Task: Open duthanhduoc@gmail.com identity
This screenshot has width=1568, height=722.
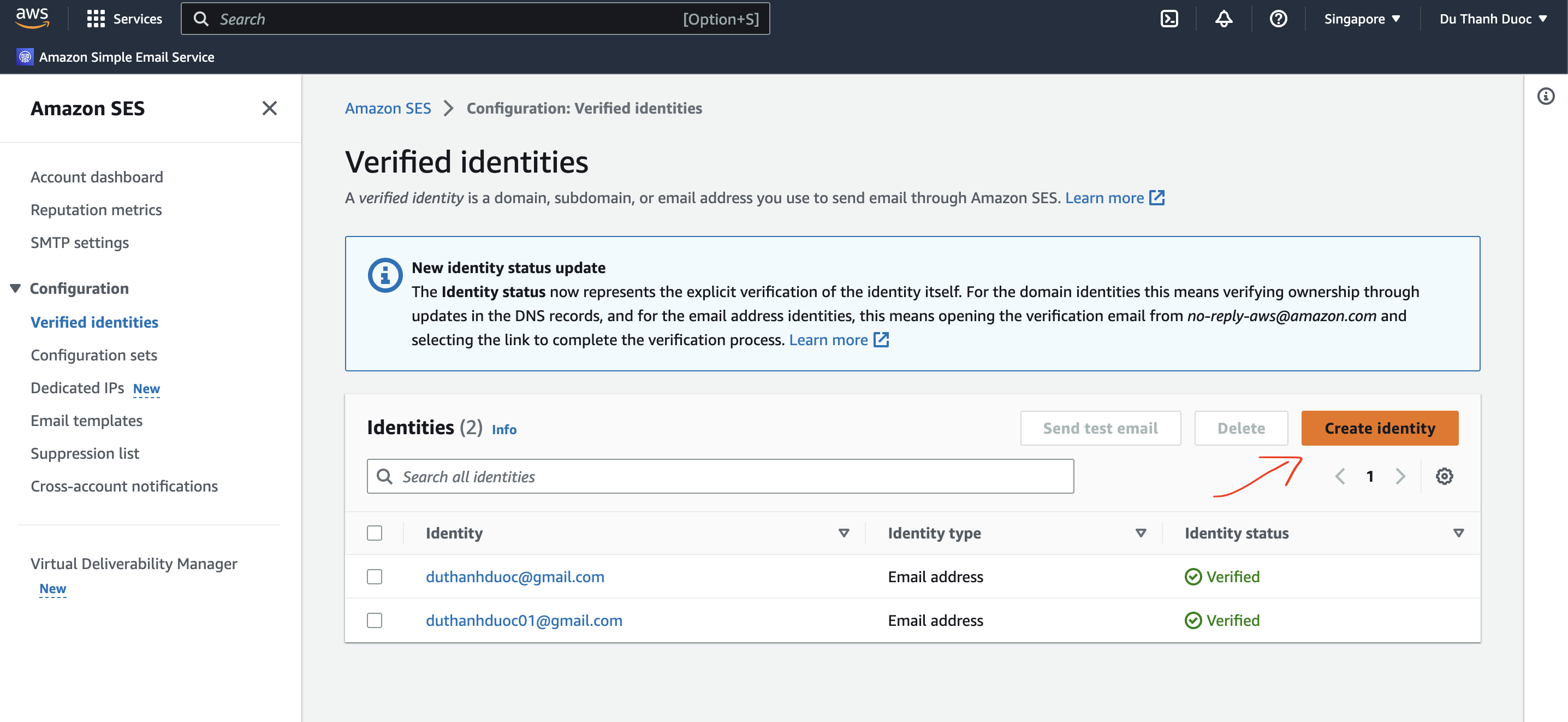Action: click(515, 577)
